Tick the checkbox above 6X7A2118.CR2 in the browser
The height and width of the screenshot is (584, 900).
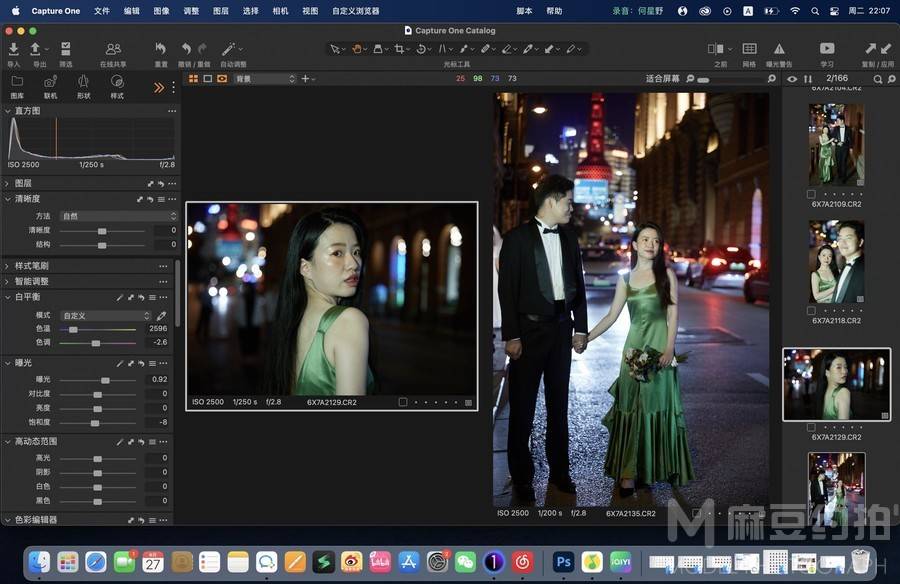811,311
